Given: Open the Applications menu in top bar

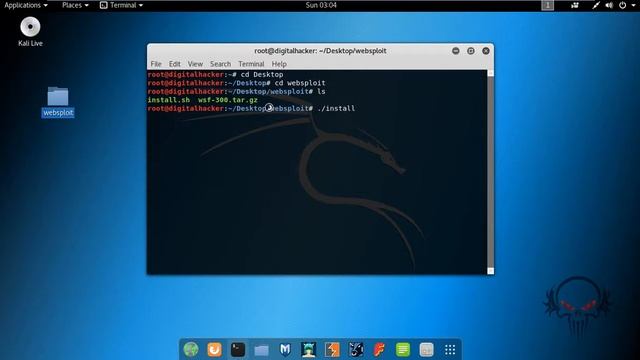Looking at the screenshot, I should [26, 5].
